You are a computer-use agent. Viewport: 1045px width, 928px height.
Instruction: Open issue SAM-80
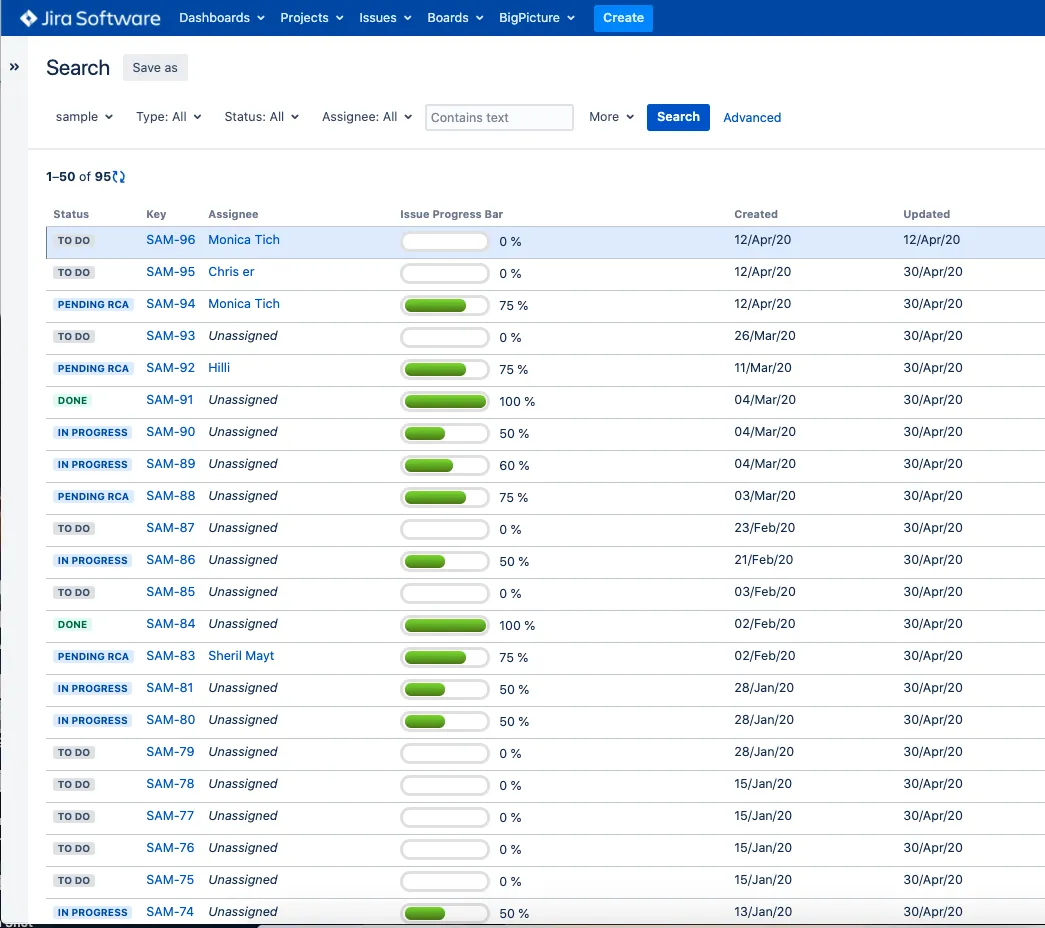171,720
